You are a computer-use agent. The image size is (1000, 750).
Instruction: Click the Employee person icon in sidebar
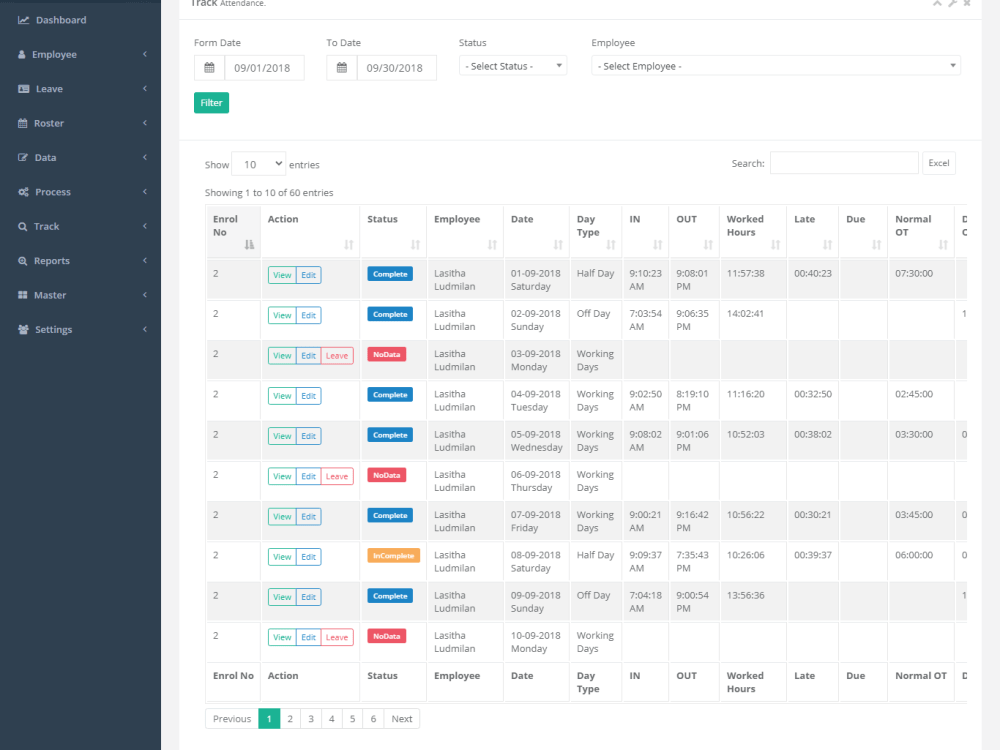24,54
